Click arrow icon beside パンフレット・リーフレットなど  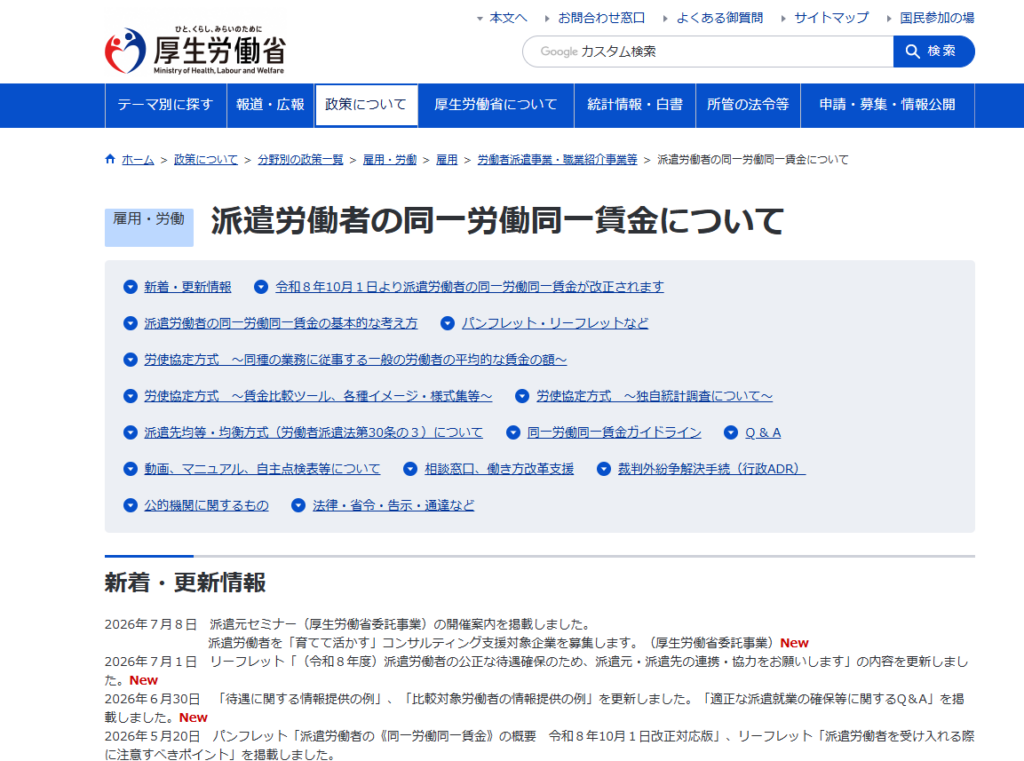coord(447,323)
